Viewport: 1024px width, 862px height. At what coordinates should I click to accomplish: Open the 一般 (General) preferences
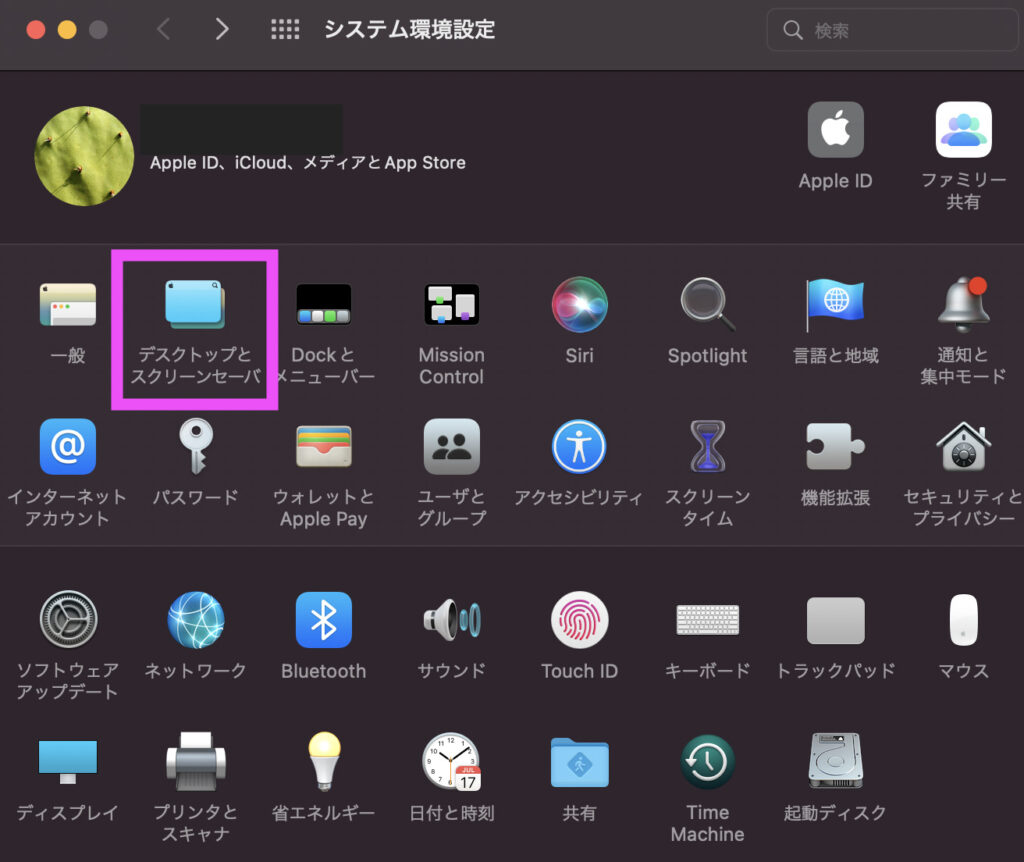pos(68,304)
